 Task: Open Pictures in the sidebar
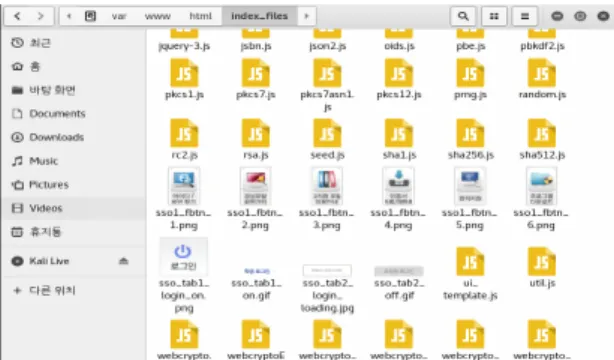point(74,185)
